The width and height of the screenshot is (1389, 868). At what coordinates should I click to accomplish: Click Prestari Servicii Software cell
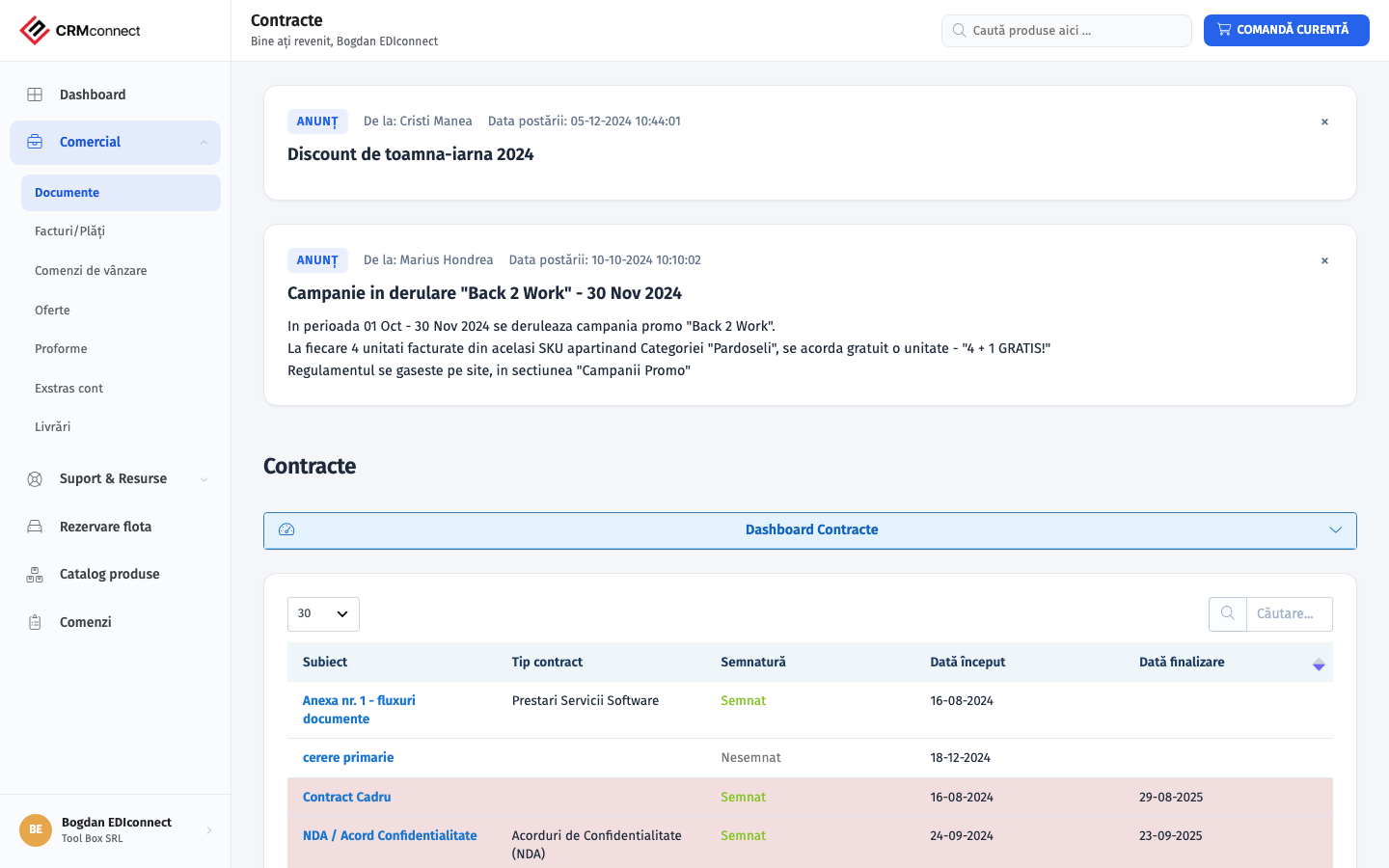[586, 701]
